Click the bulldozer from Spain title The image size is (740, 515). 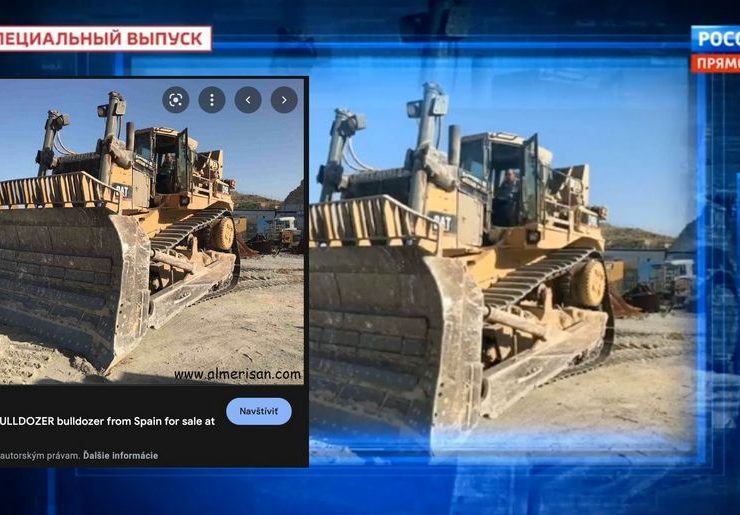pyautogui.click(x=107, y=421)
